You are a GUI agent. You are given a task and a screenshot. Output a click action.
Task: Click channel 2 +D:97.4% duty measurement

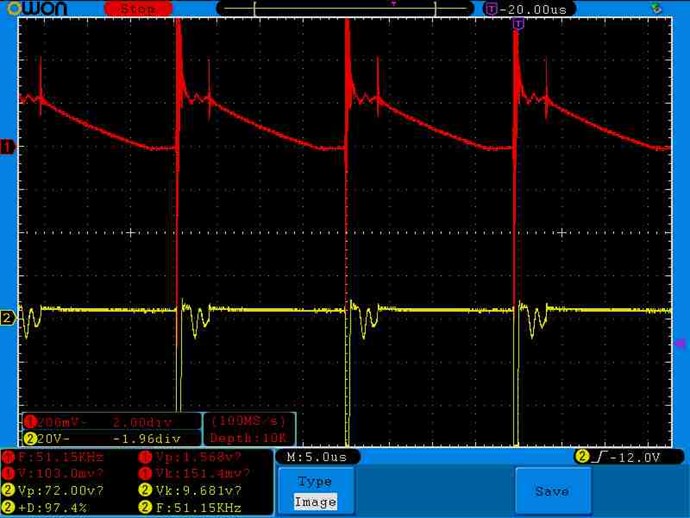click(x=45, y=507)
